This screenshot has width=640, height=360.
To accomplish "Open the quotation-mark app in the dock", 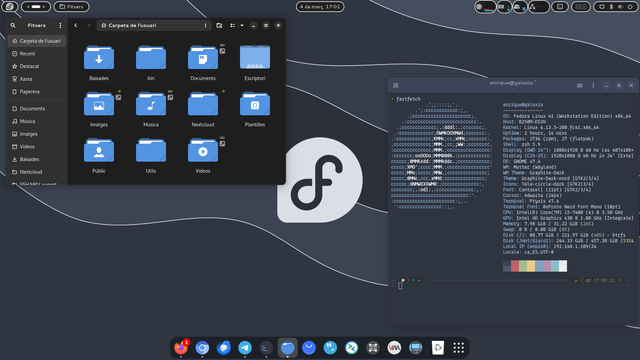I will tap(330, 348).
